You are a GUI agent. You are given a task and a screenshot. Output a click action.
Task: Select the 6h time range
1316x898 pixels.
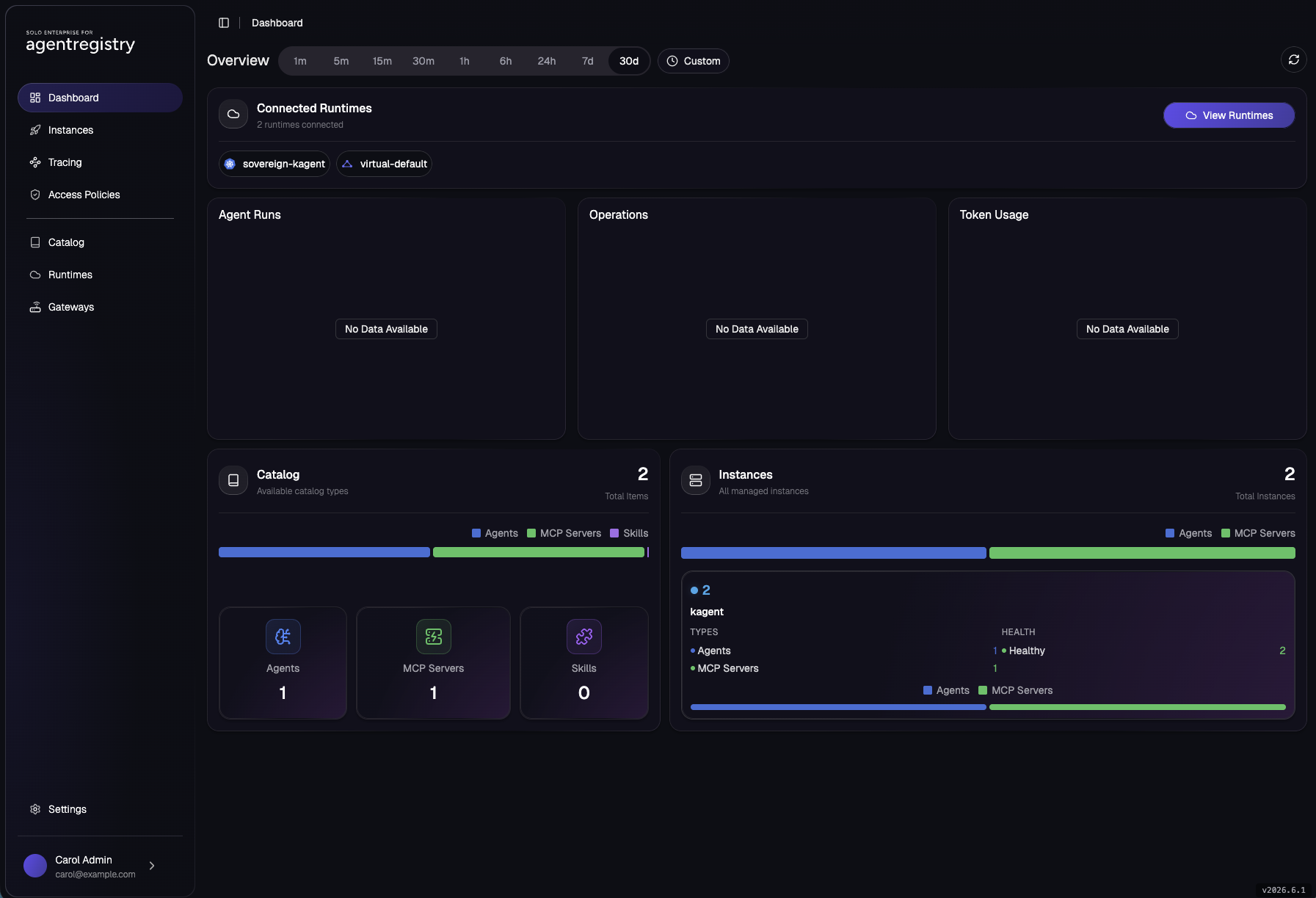(506, 61)
